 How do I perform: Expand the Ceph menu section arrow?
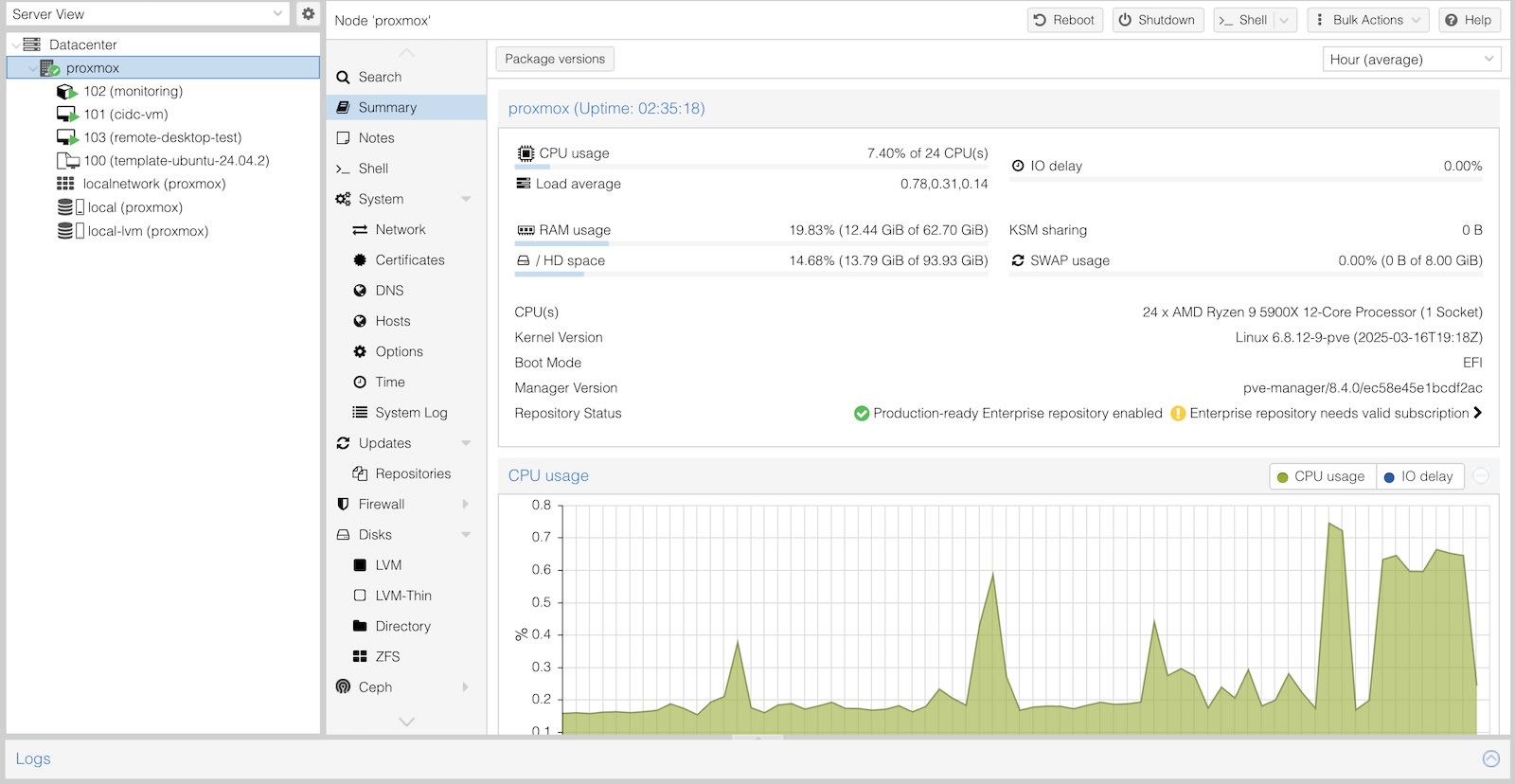pos(466,687)
